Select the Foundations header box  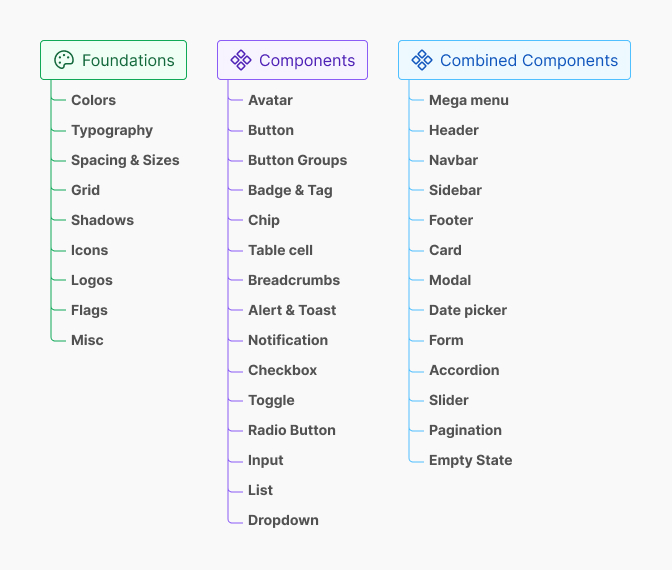[114, 60]
